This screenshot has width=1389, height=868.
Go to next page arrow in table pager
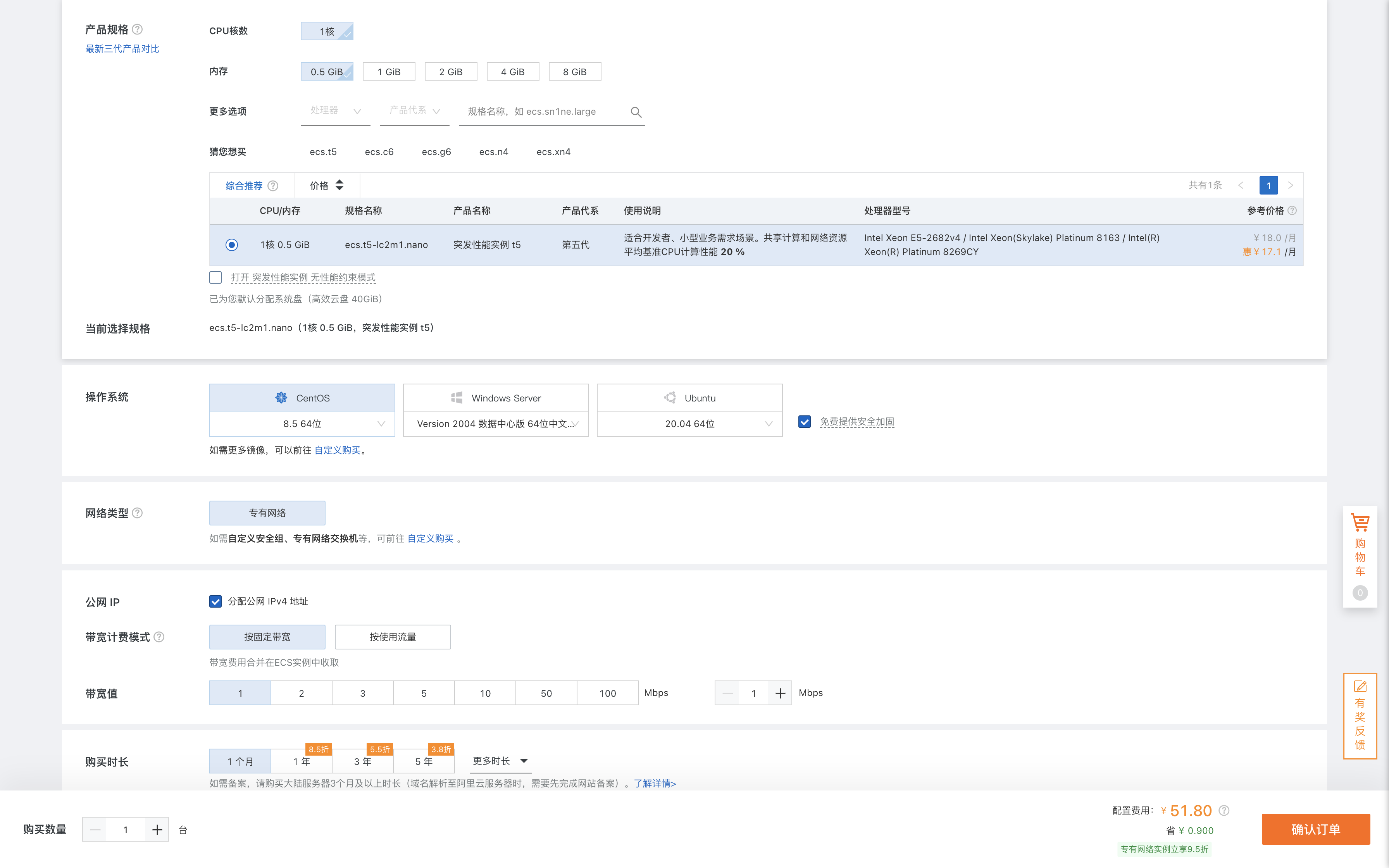(x=1291, y=185)
